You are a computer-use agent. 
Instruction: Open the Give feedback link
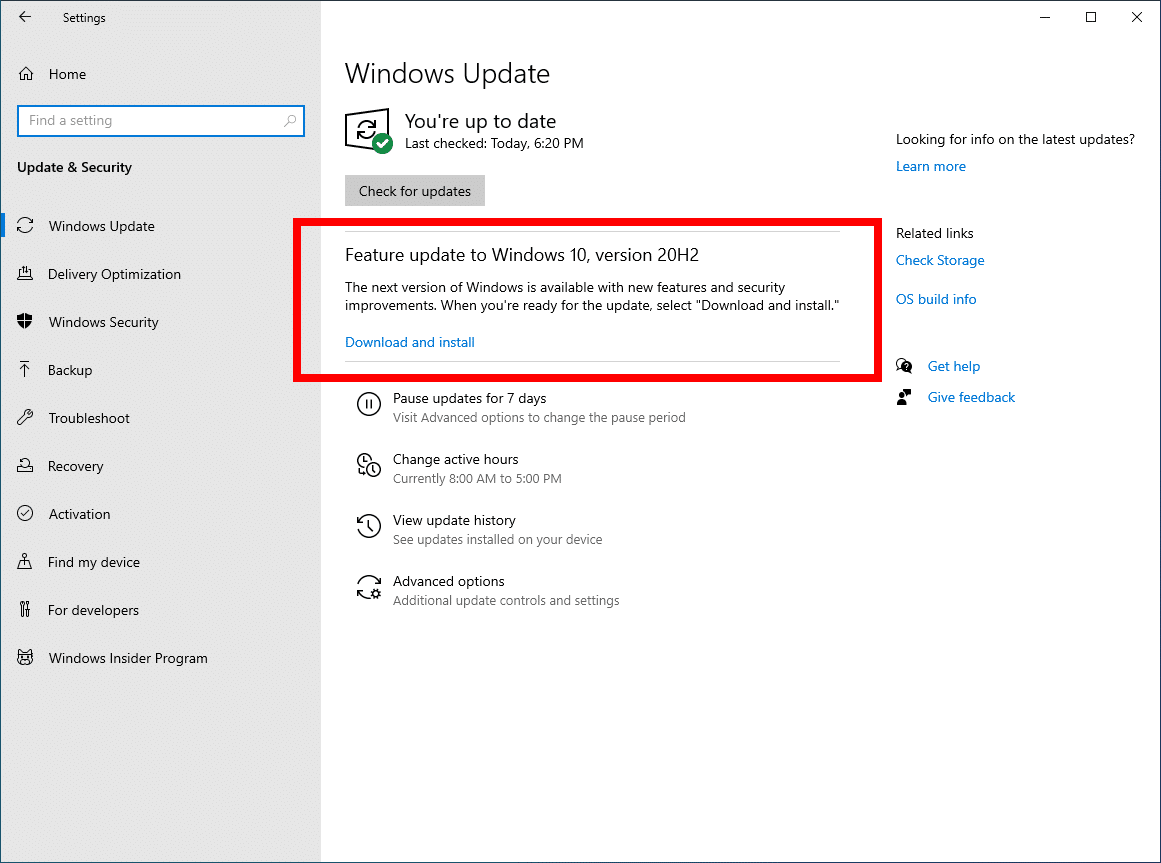[971, 397]
